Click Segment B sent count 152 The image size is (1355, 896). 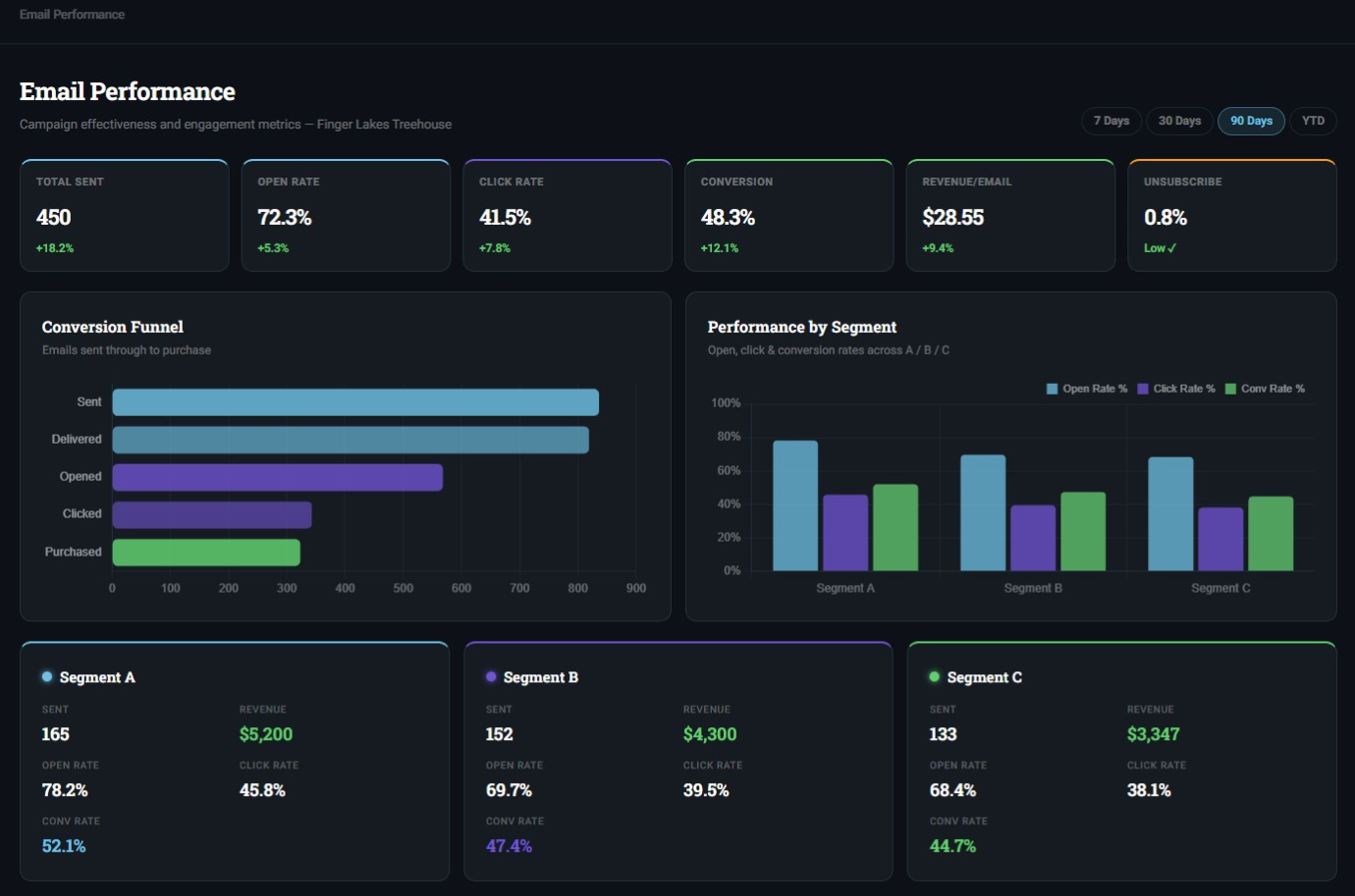point(500,734)
